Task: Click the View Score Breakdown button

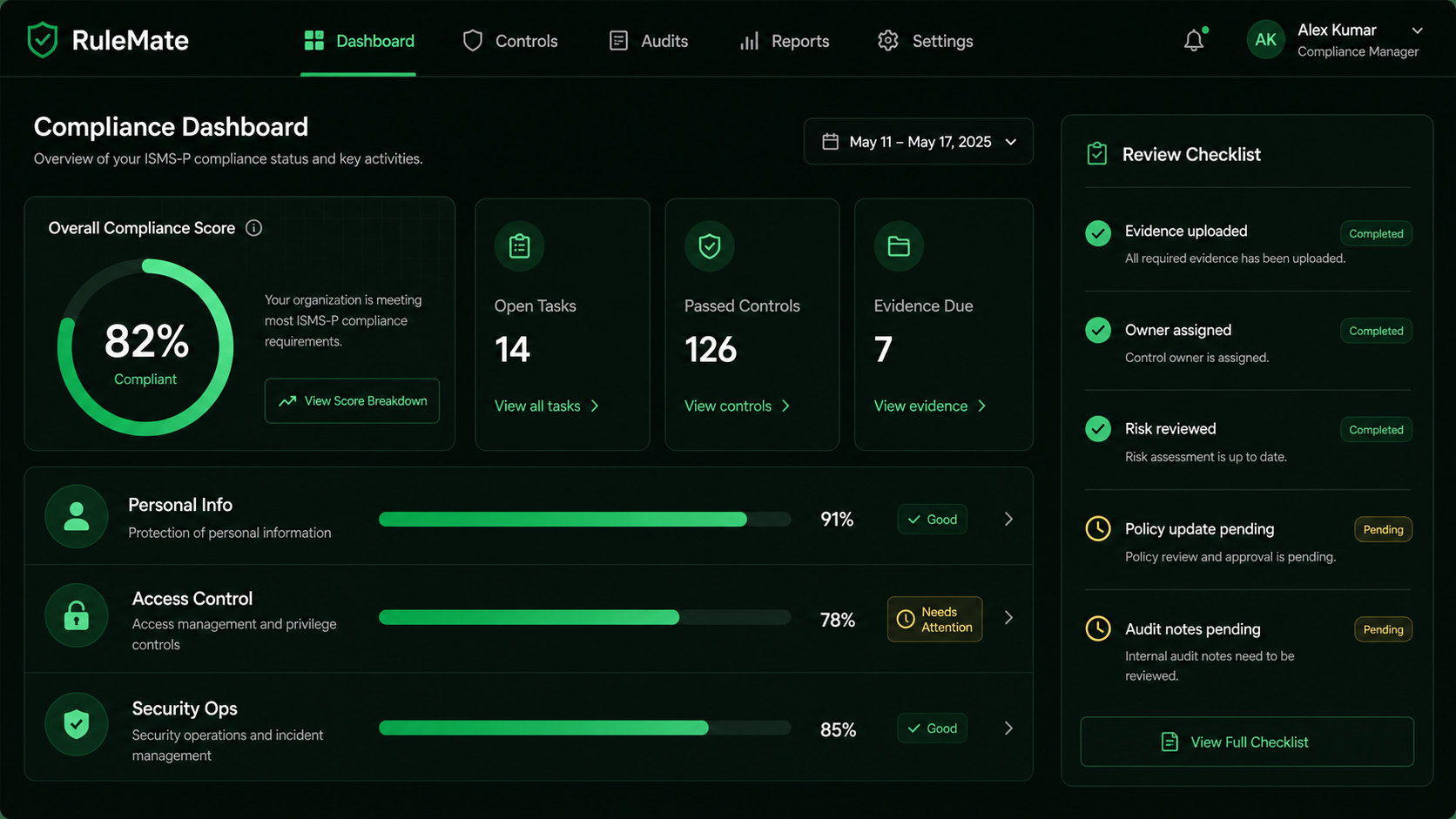Action: pyautogui.click(x=352, y=401)
